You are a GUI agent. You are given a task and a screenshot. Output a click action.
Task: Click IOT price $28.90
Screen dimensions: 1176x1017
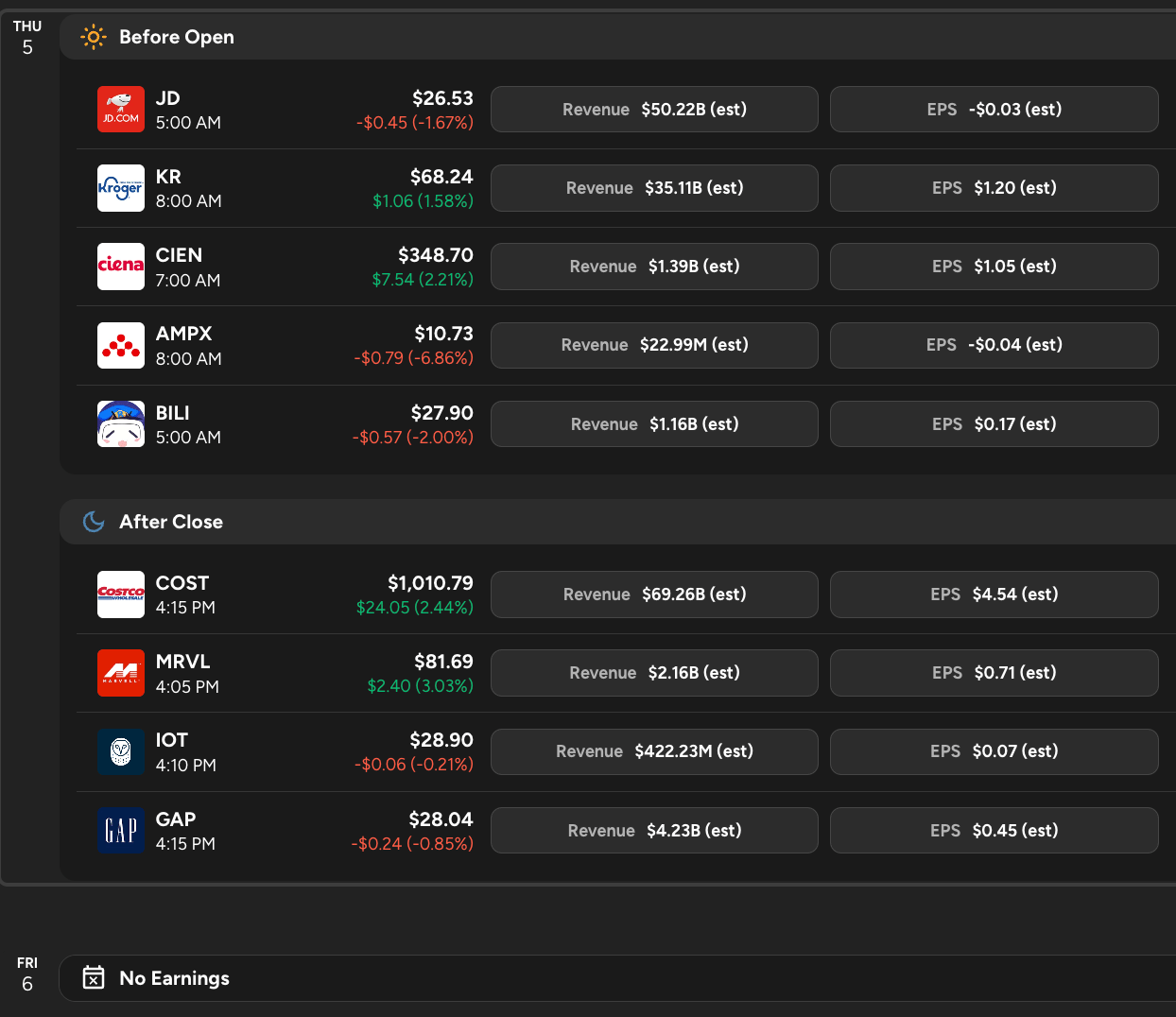[x=441, y=740]
